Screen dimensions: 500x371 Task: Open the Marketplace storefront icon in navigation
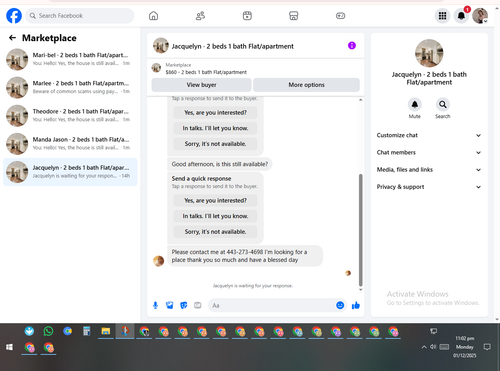pos(294,16)
